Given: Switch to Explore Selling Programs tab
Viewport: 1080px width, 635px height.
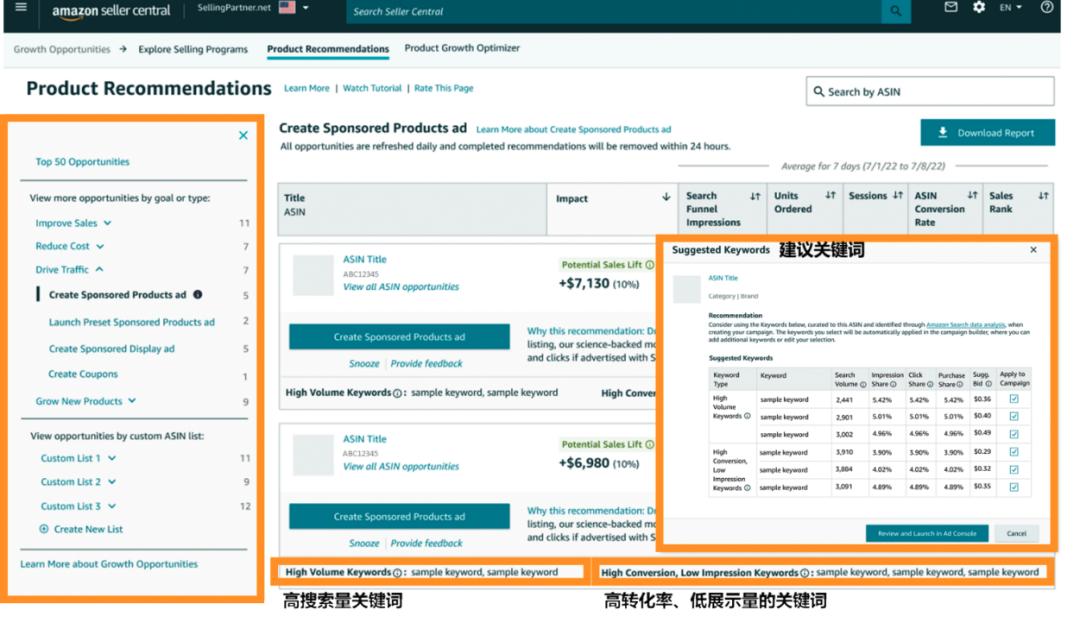Looking at the screenshot, I should (193, 49).
